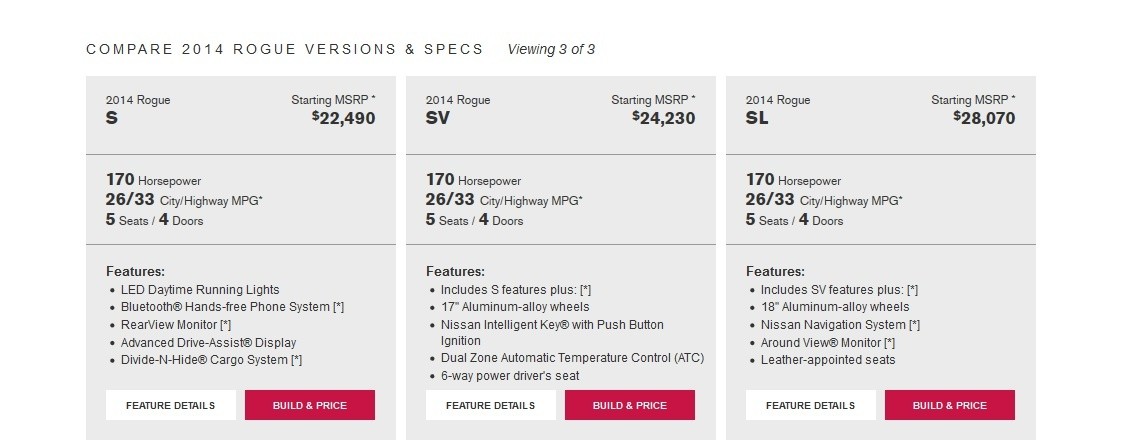1135x441 pixels.
Task: Click Feature Details for Rogue S
Action: point(171,406)
